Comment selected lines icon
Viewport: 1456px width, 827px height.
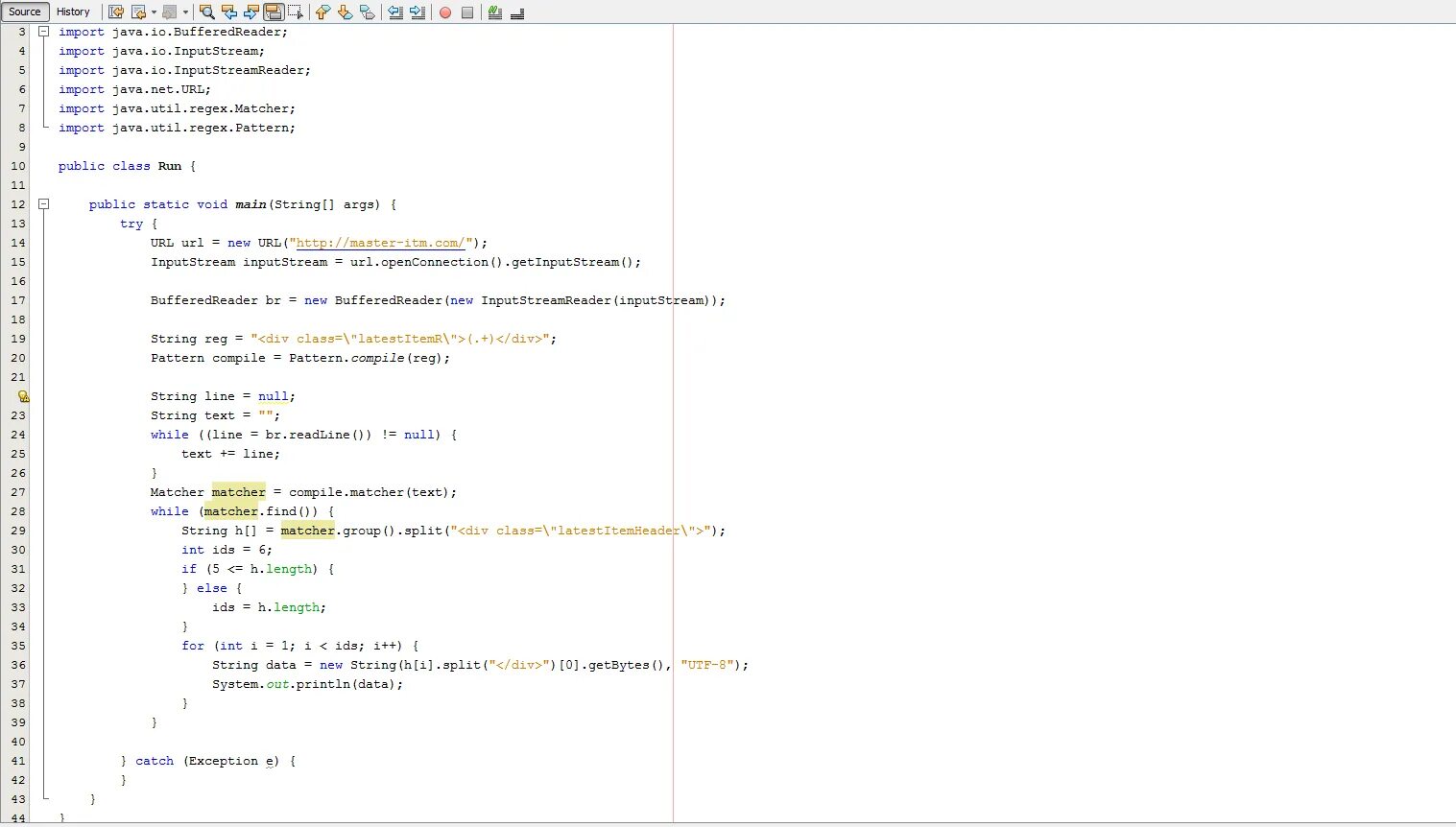click(x=495, y=12)
